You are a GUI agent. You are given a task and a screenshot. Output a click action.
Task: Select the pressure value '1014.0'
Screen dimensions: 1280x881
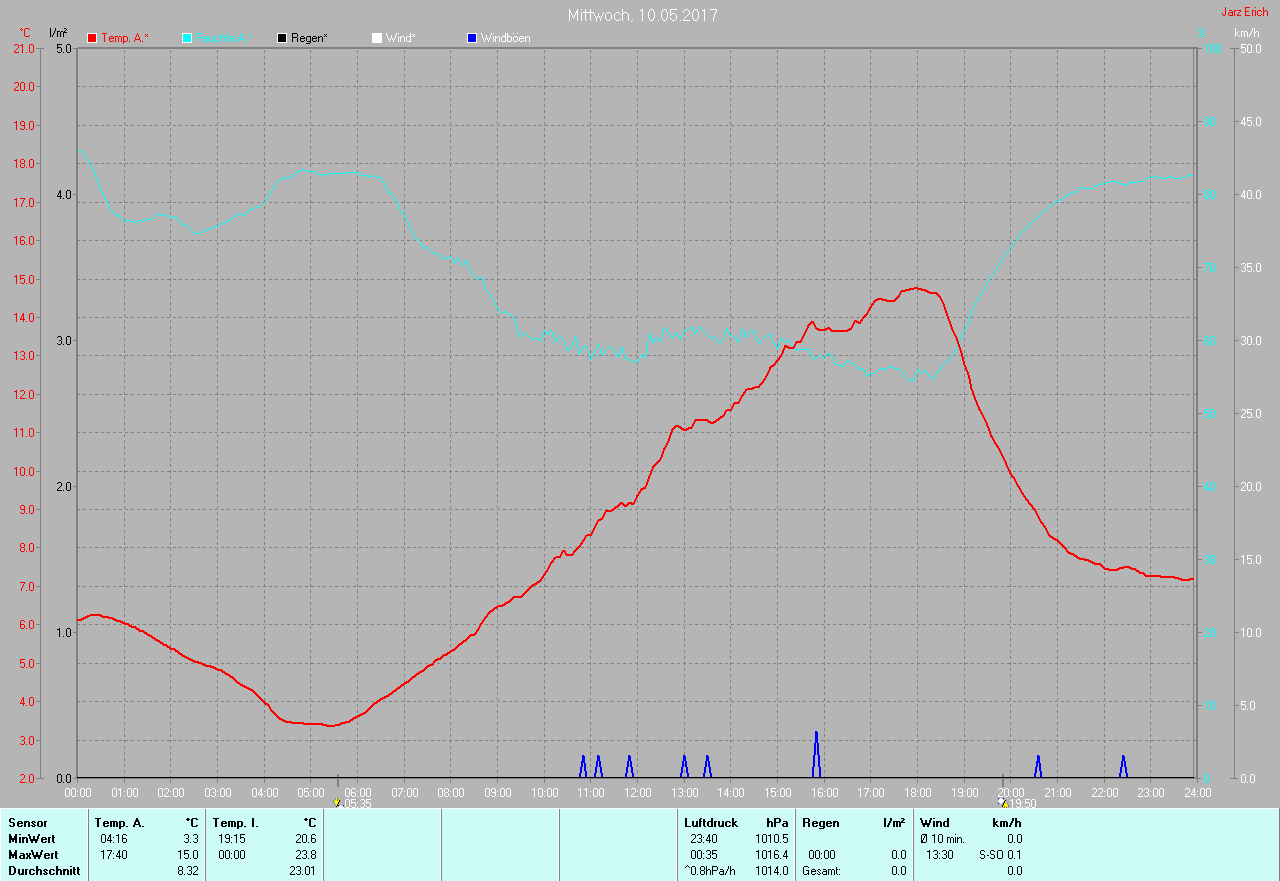pyautogui.click(x=772, y=871)
